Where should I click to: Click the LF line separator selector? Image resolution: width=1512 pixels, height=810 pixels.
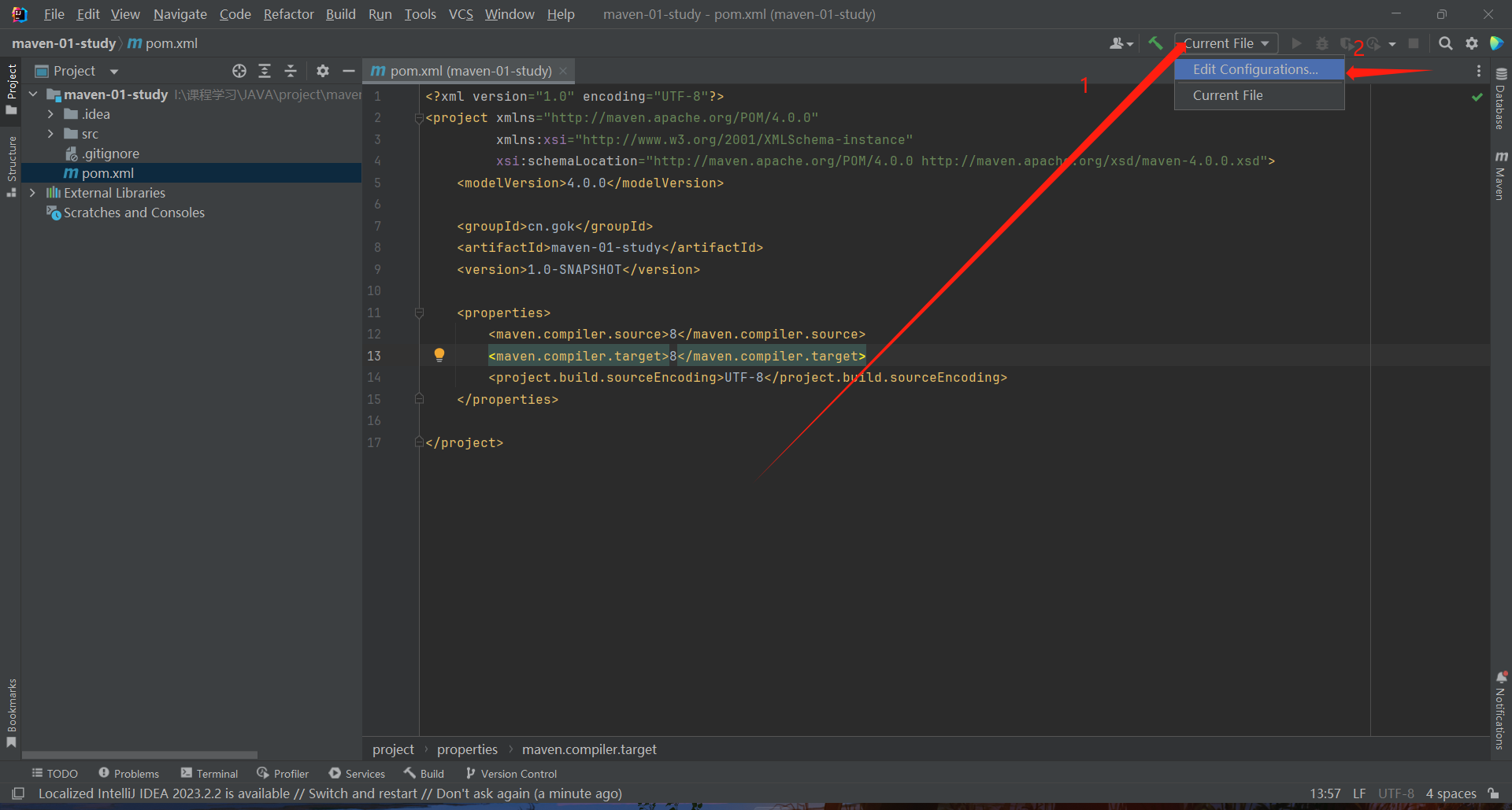(x=1359, y=793)
